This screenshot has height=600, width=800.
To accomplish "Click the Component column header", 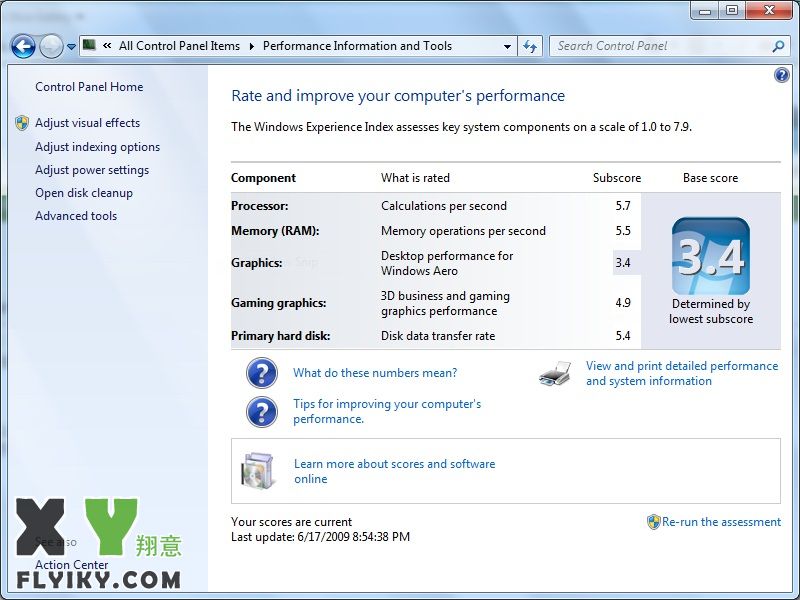I will pyautogui.click(x=263, y=178).
